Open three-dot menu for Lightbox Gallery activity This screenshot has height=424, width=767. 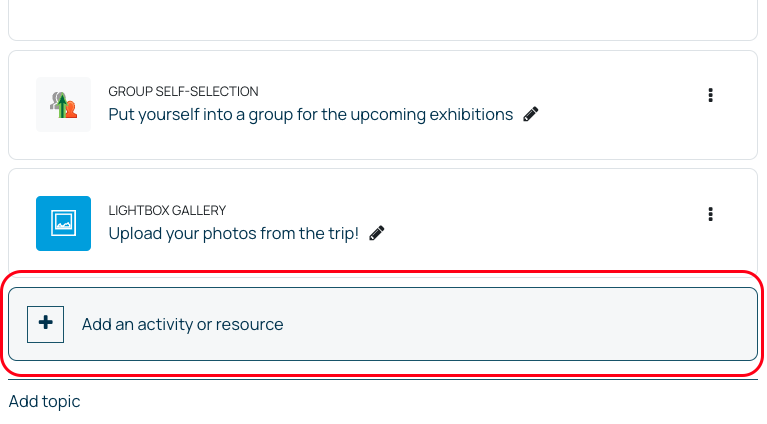(710, 214)
